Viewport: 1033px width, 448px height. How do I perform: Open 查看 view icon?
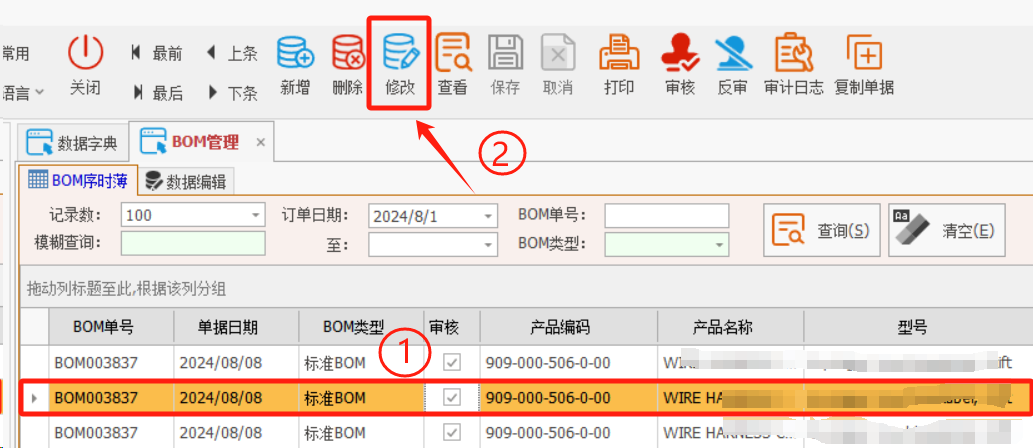pyautogui.click(x=453, y=53)
